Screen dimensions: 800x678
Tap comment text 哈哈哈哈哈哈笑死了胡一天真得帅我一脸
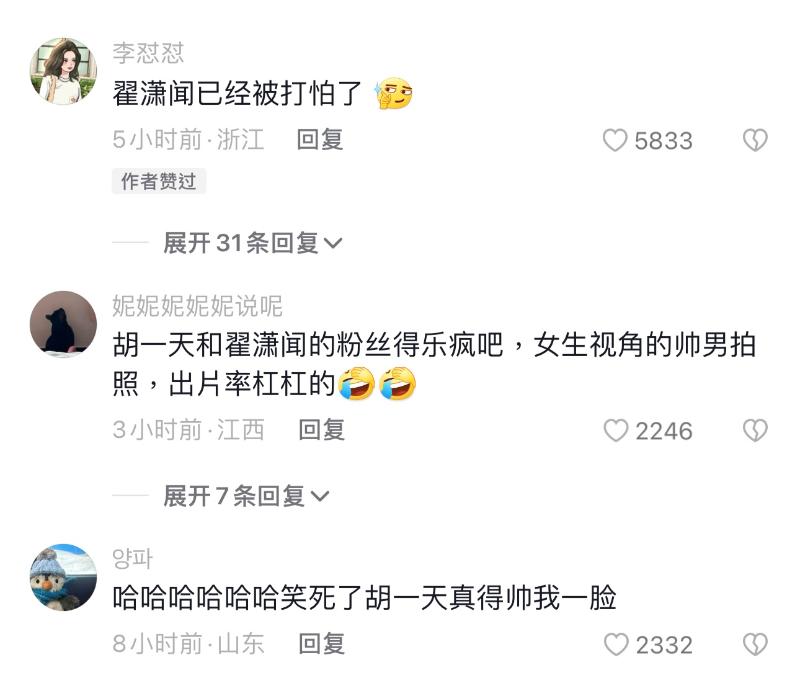364,598
